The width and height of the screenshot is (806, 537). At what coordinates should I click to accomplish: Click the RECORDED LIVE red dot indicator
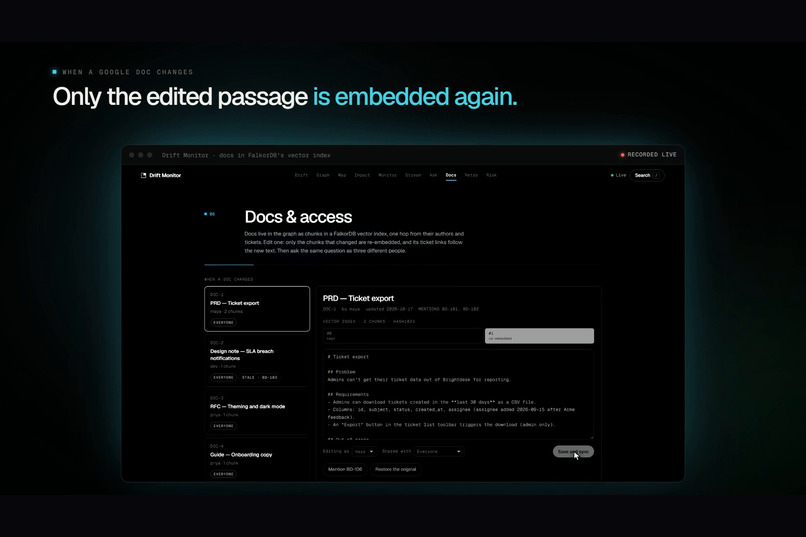622,155
